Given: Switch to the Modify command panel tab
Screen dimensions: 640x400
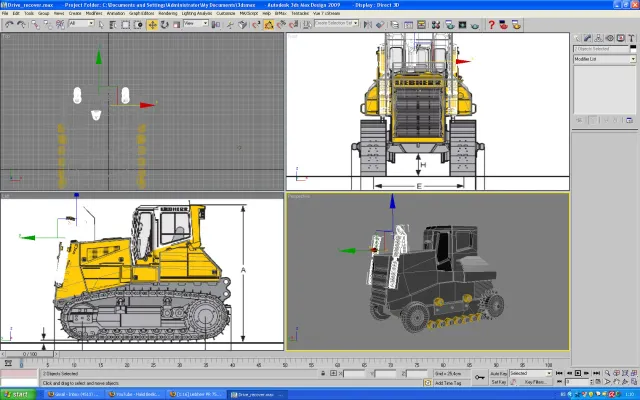Looking at the screenshot, I should pos(588,38).
